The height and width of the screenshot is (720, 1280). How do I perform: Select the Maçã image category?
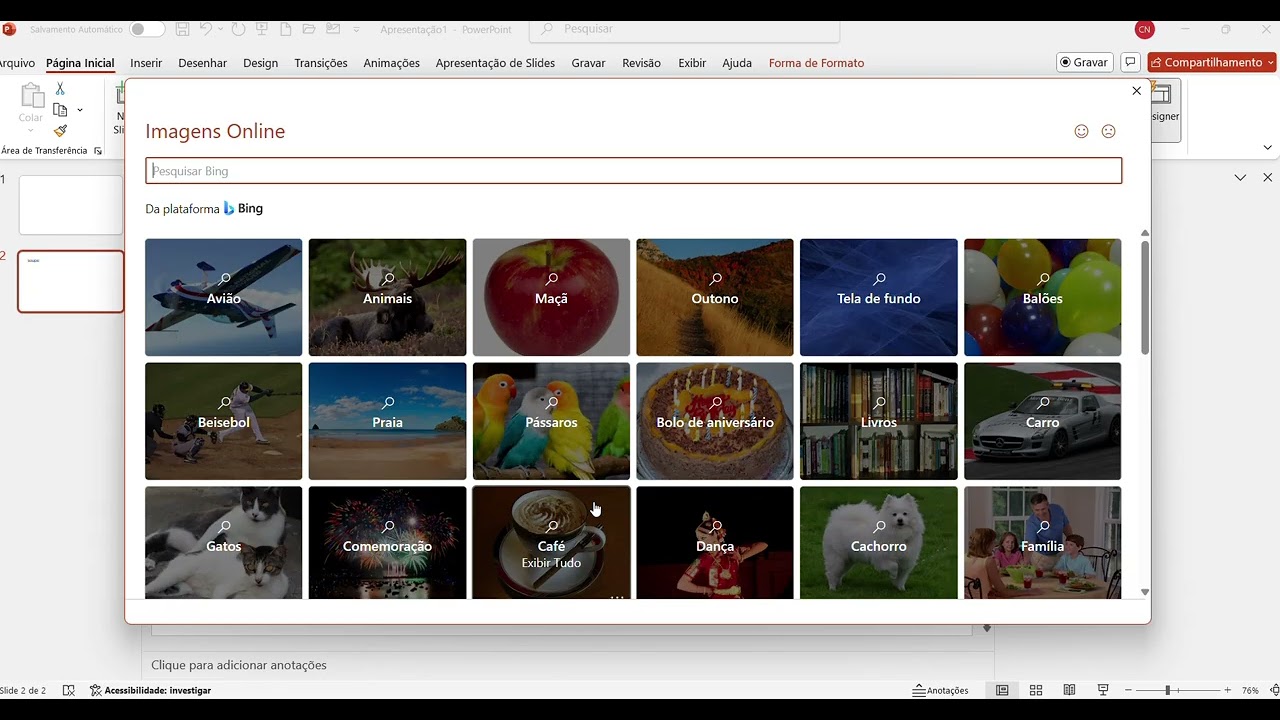[551, 297]
